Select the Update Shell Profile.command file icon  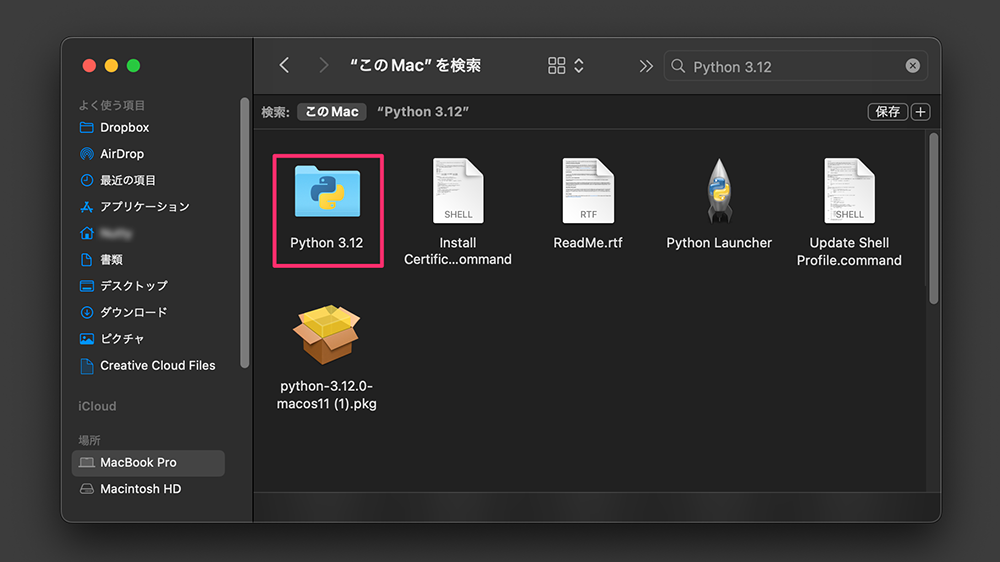(849, 191)
